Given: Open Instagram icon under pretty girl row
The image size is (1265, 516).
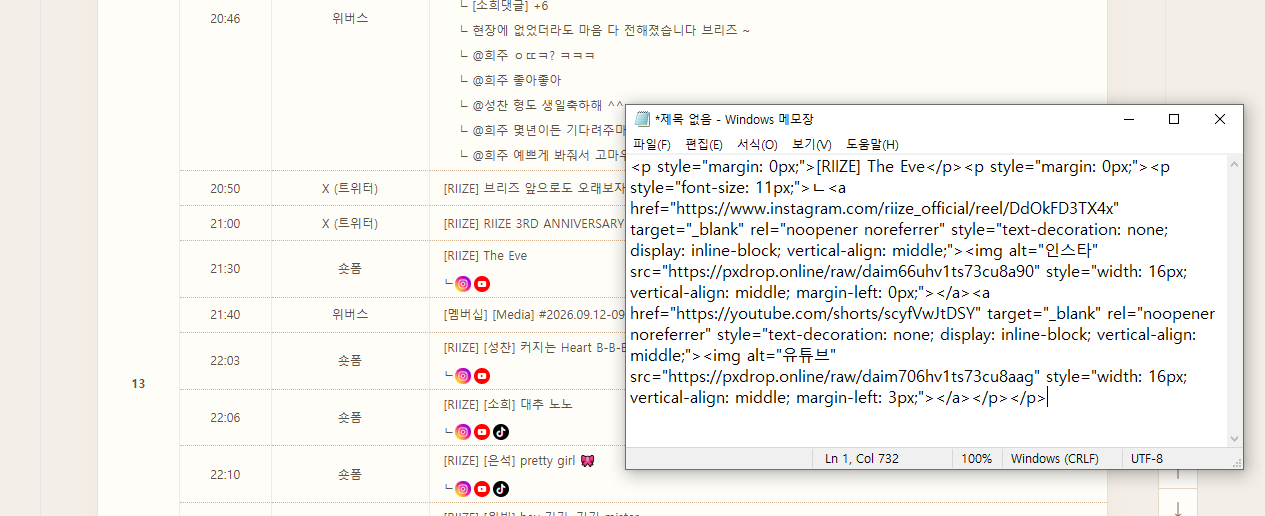Looking at the screenshot, I should coord(463,489).
